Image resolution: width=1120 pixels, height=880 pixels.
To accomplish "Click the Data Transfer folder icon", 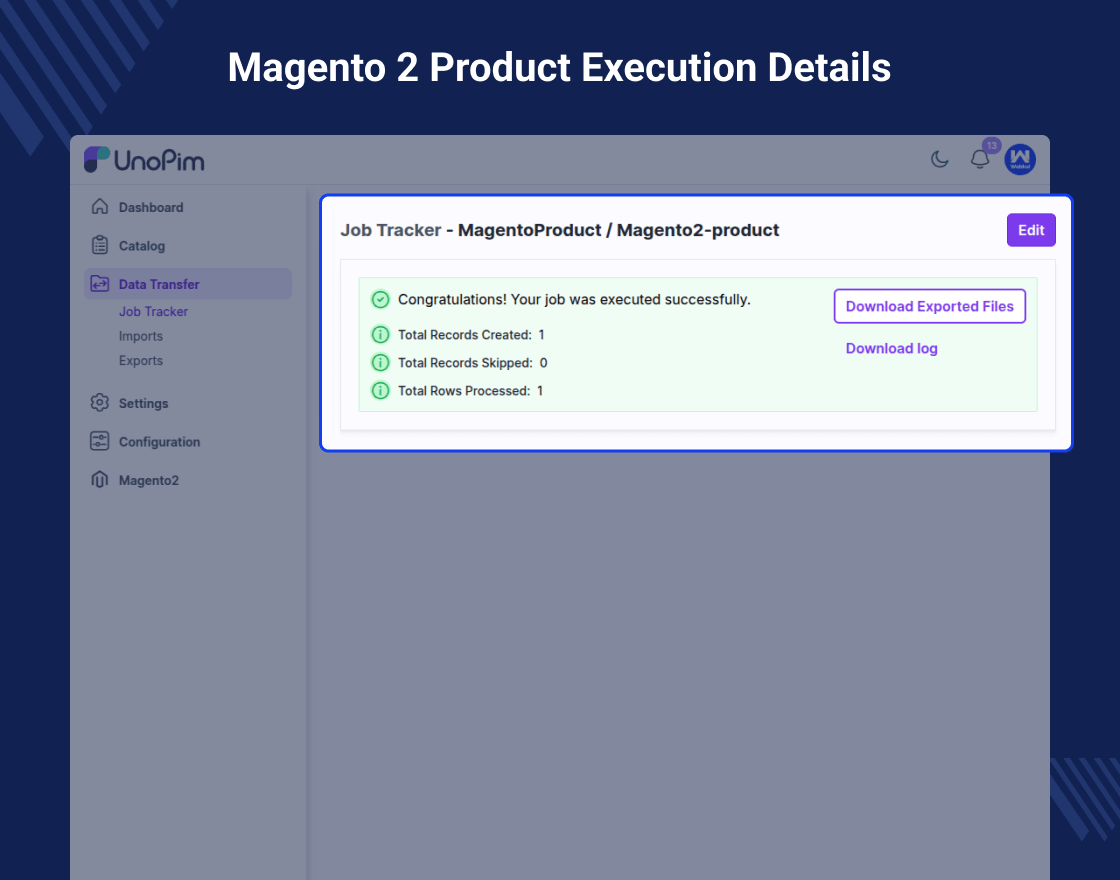I will [x=100, y=284].
